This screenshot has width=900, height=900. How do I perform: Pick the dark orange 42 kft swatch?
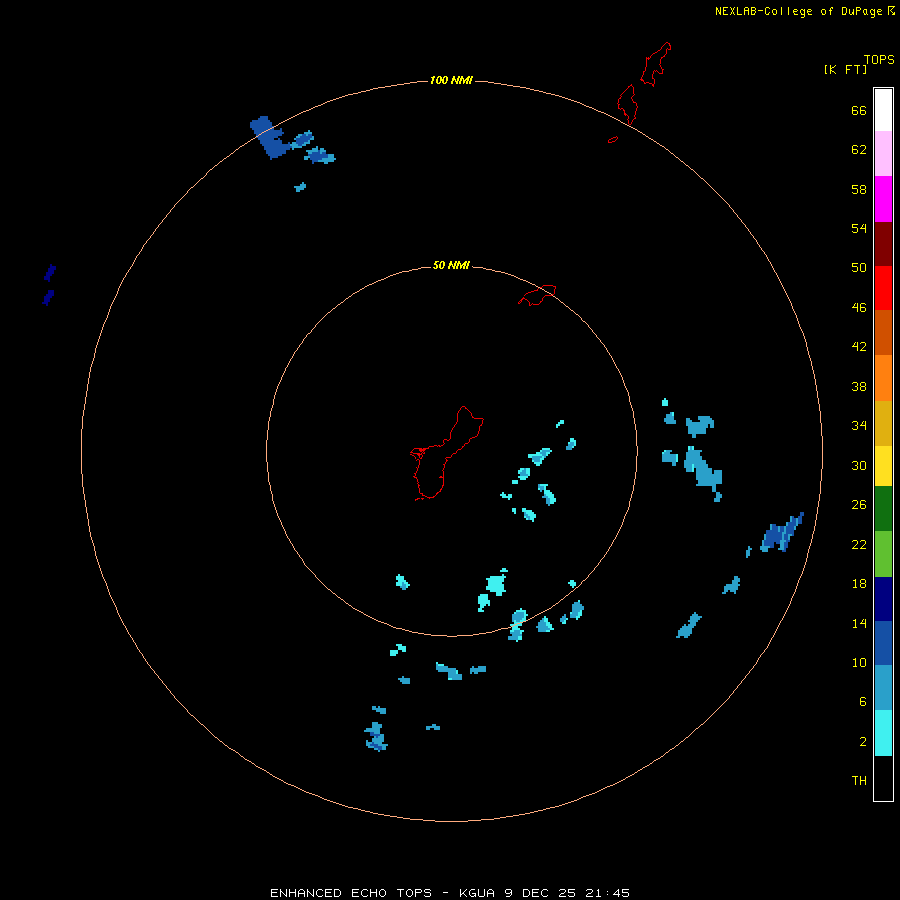coord(883,332)
